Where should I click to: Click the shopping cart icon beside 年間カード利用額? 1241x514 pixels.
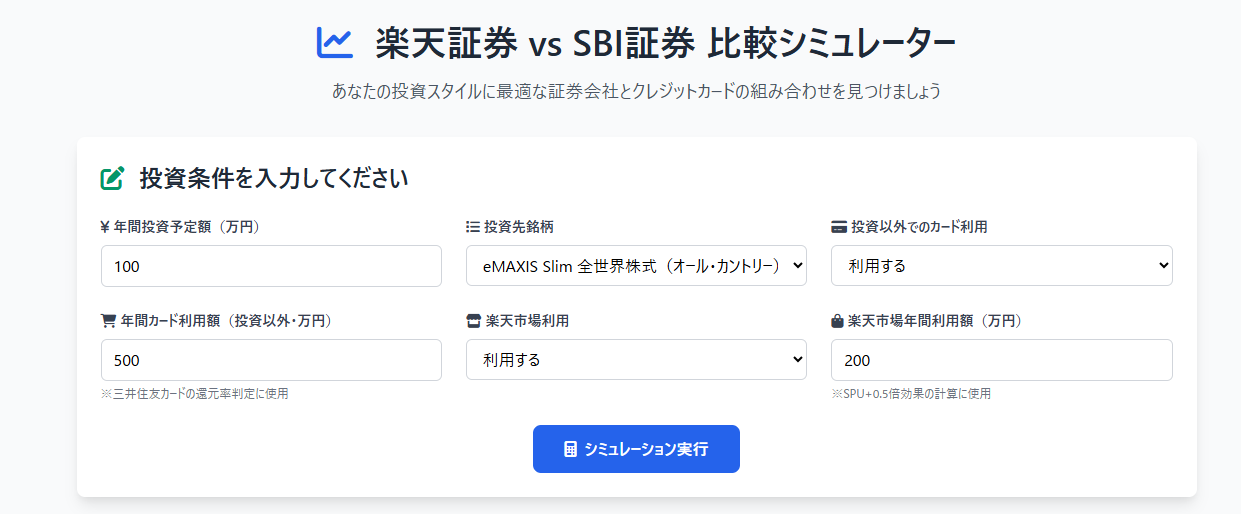pos(109,321)
